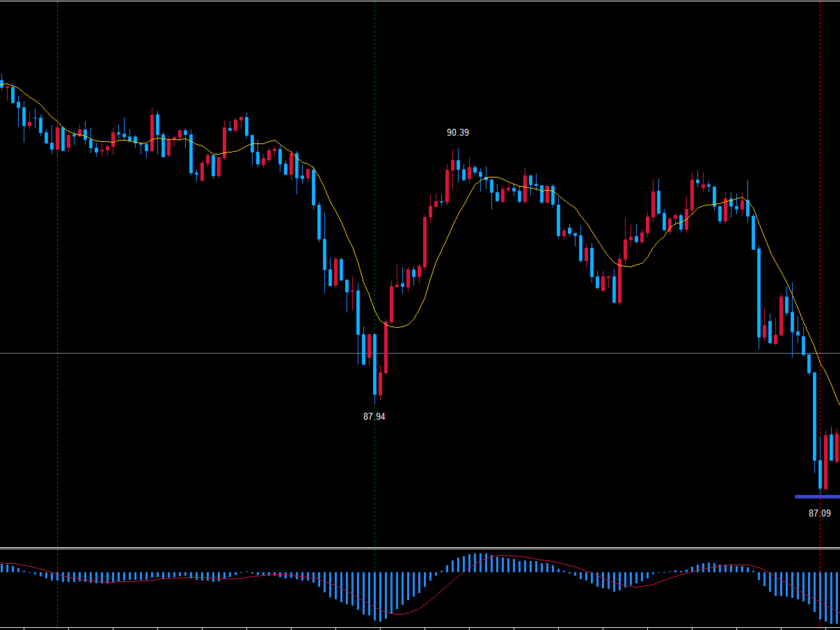Select the blue horizontal line above 87.09
The height and width of the screenshot is (630, 840).
(x=815, y=496)
